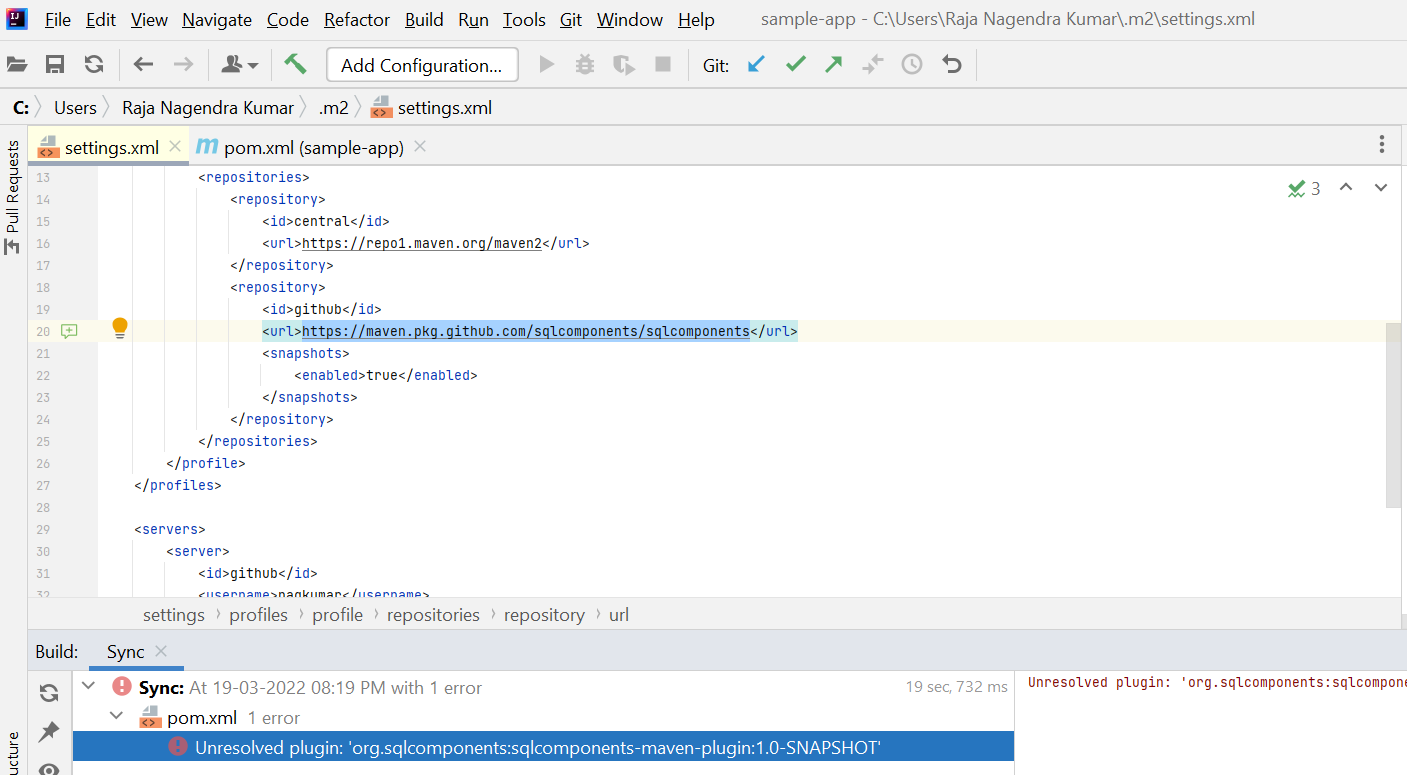Click the Run play icon
This screenshot has width=1407, height=775.
click(546, 65)
